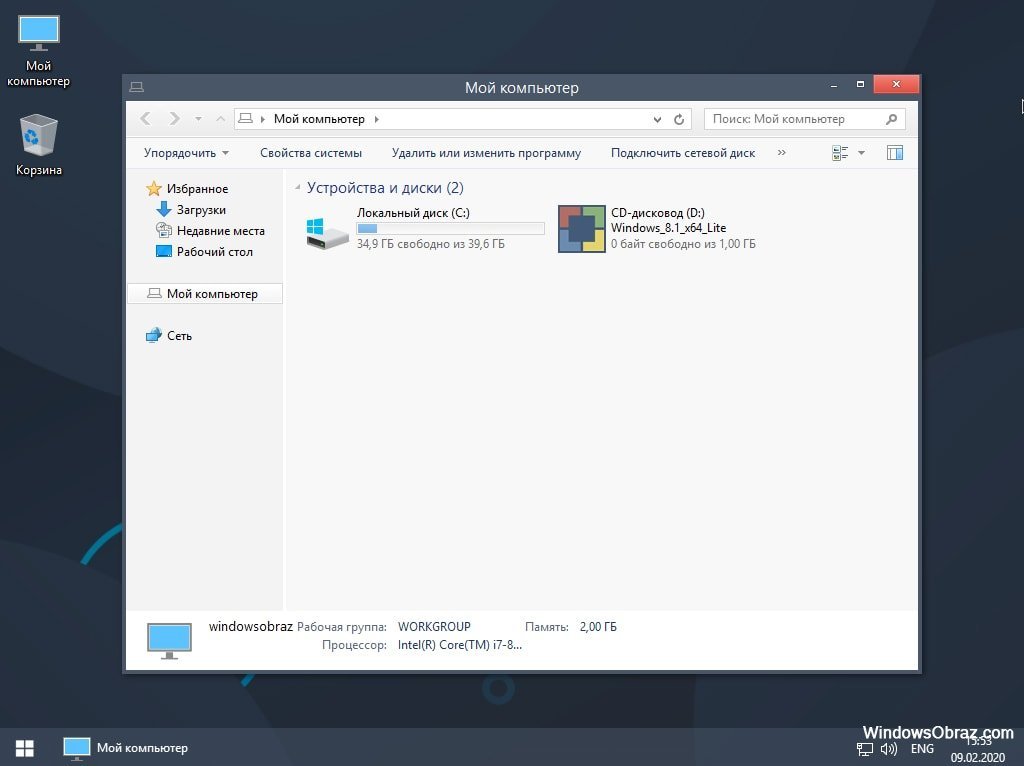Click the monitor icon in details pane
The image size is (1024, 766).
pyautogui.click(x=169, y=641)
